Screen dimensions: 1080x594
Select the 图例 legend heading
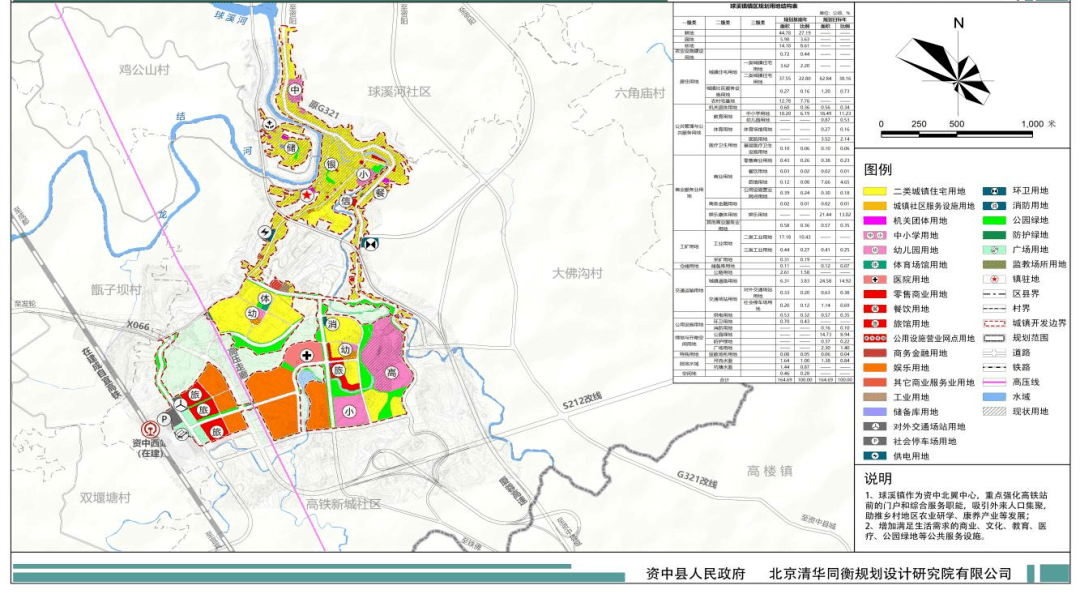pyautogui.click(x=878, y=170)
